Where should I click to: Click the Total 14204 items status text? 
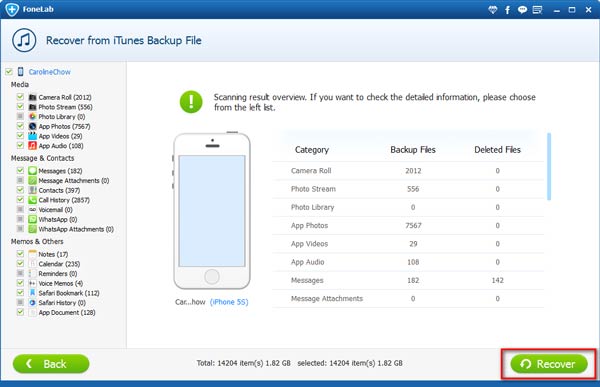point(243,363)
